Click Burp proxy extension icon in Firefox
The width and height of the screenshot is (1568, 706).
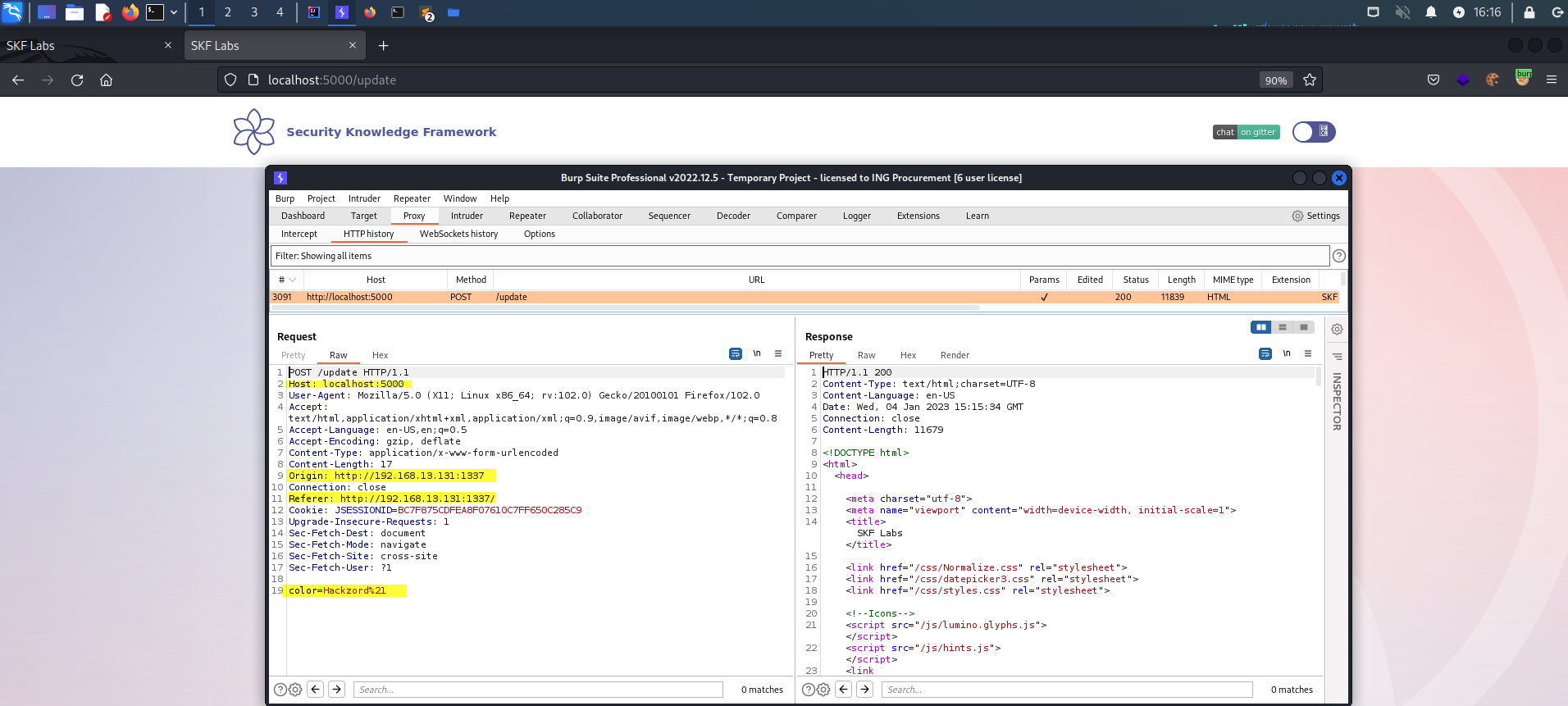pos(1523,78)
